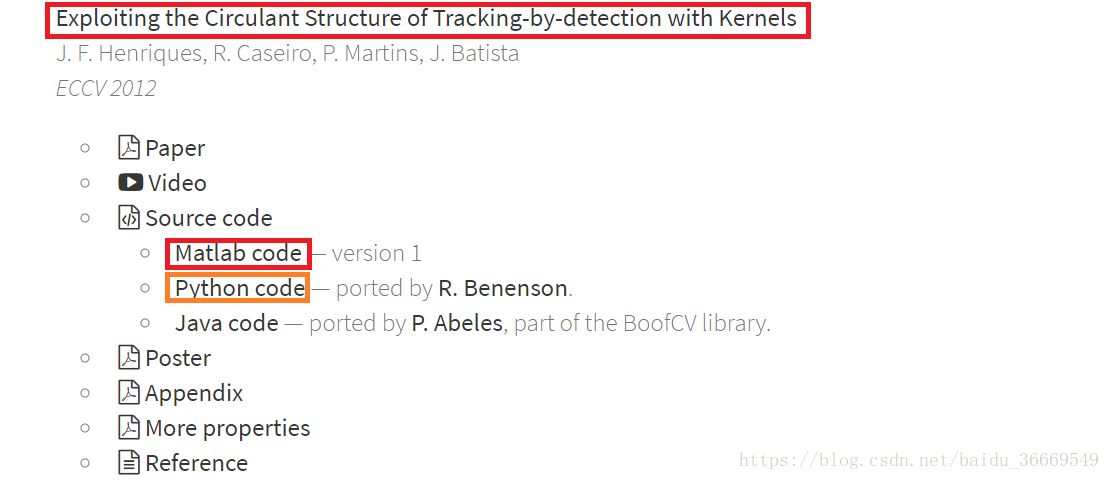Click the PDF icon beside More properties

129,428
